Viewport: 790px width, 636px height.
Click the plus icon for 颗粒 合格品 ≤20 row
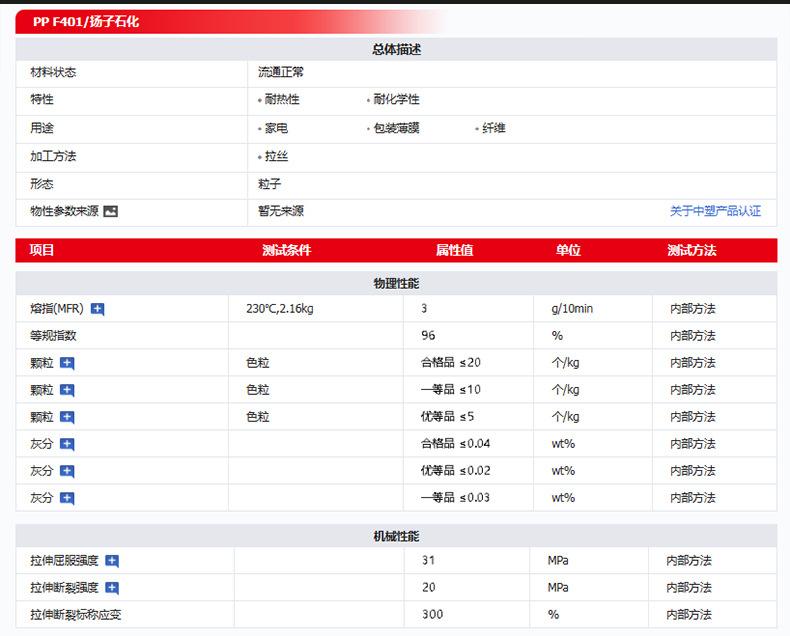(x=67, y=363)
